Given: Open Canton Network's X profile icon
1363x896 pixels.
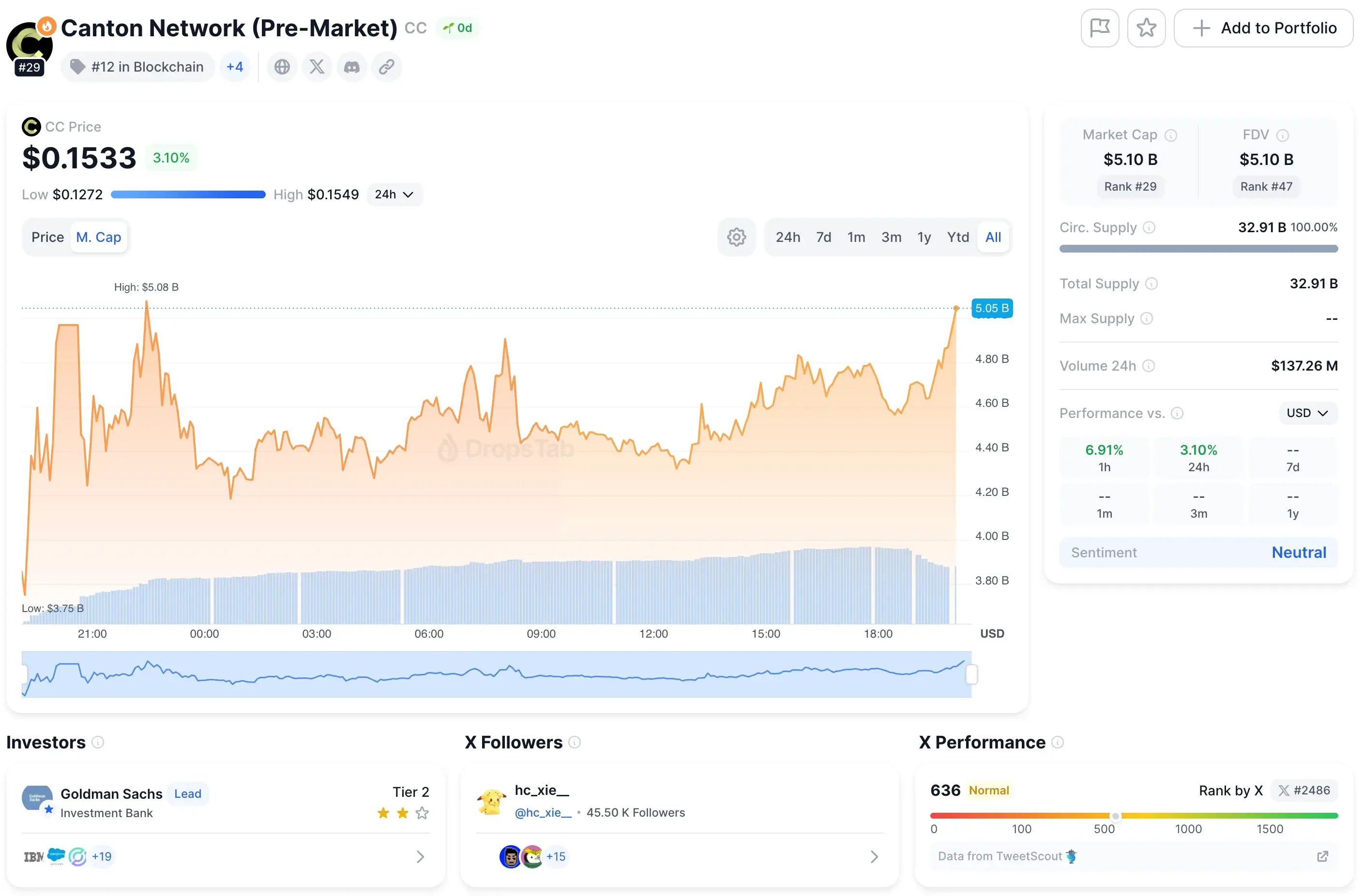Looking at the screenshot, I should (x=317, y=66).
